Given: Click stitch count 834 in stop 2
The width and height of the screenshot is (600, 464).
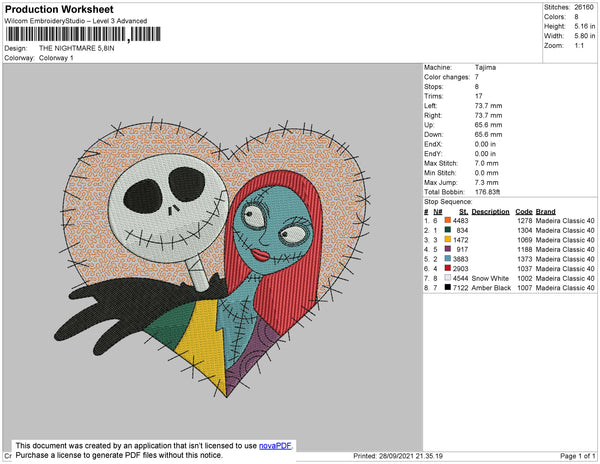Looking at the screenshot, I should click(462, 230).
